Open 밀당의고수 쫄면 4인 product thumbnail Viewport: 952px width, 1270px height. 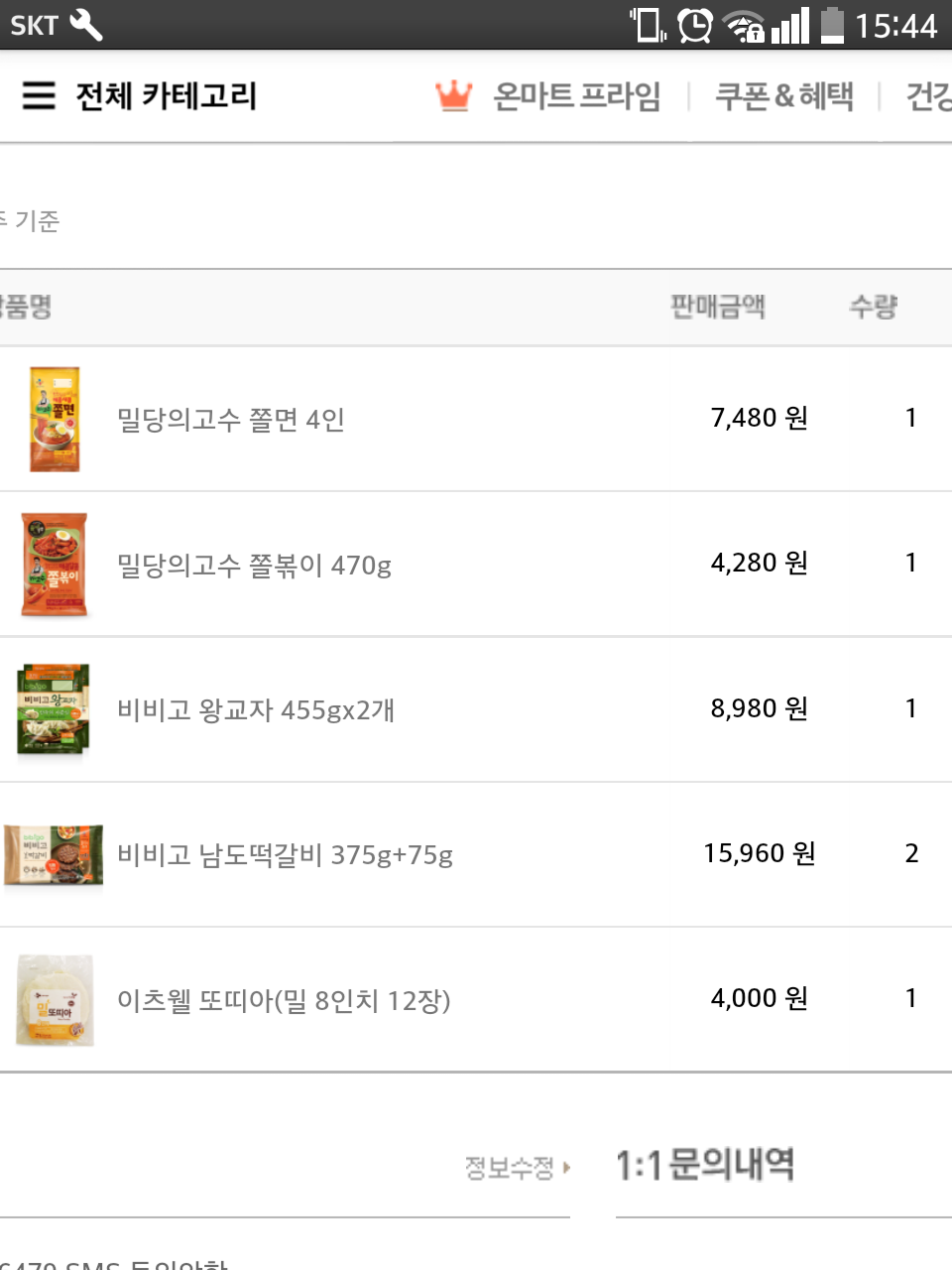[x=55, y=419]
